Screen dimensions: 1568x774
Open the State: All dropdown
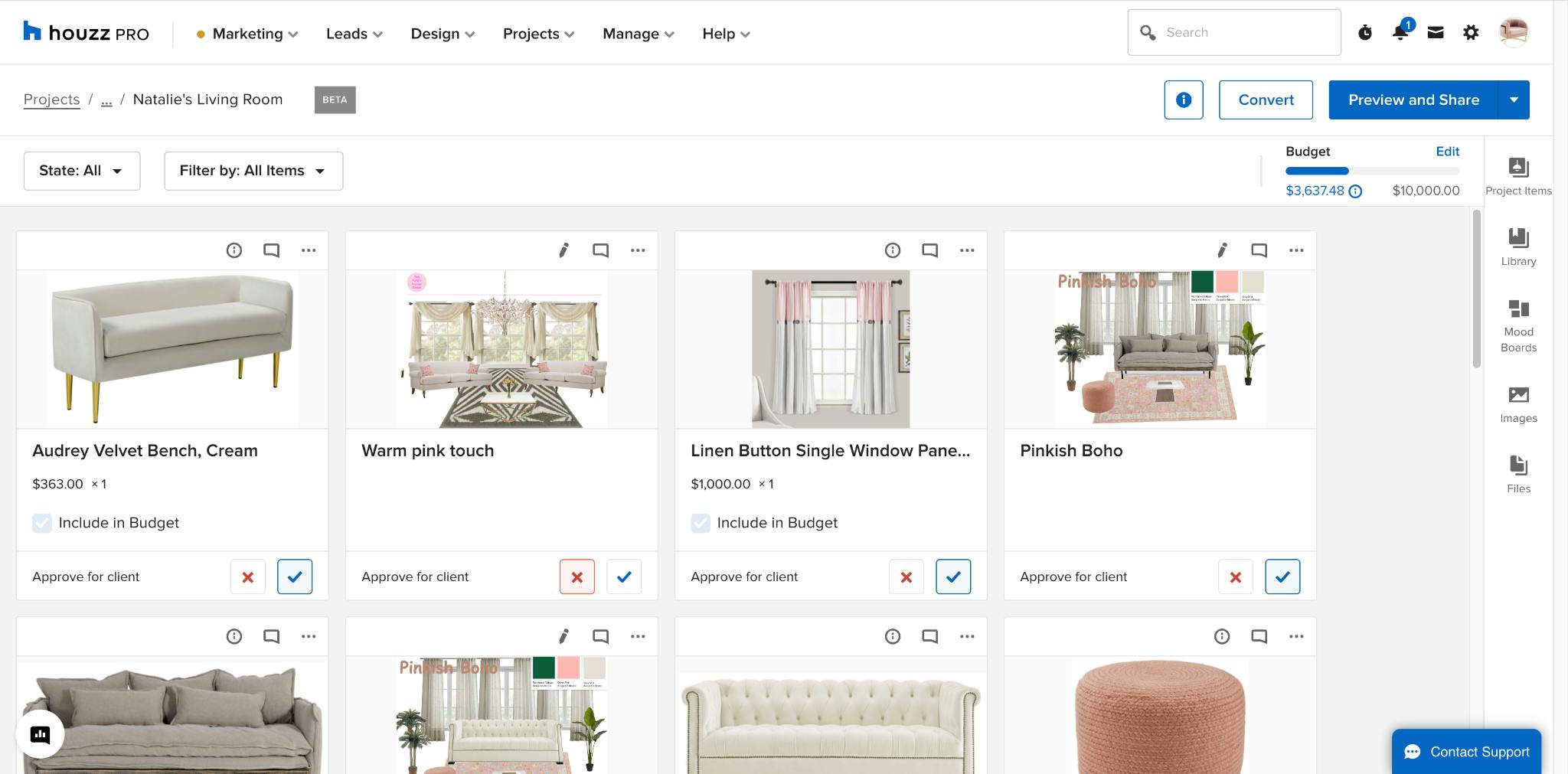click(82, 171)
